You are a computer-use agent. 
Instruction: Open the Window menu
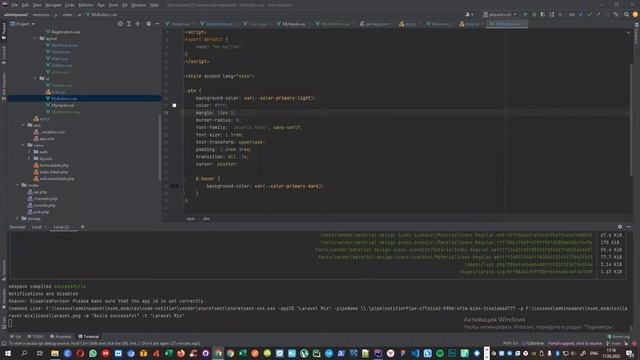pos(138,5)
